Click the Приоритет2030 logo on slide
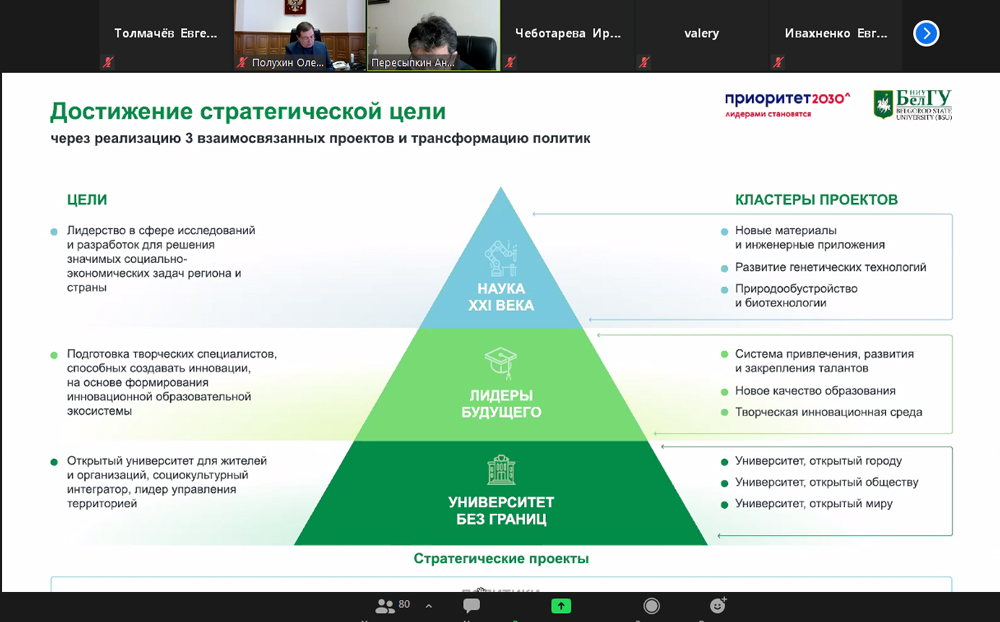This screenshot has height=622, width=1000. point(787,103)
